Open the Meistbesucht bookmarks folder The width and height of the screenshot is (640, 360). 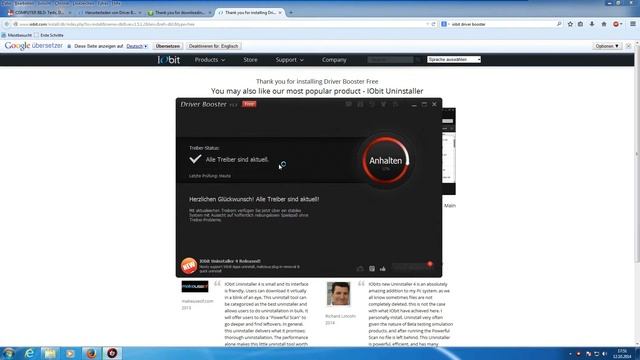click(16, 35)
